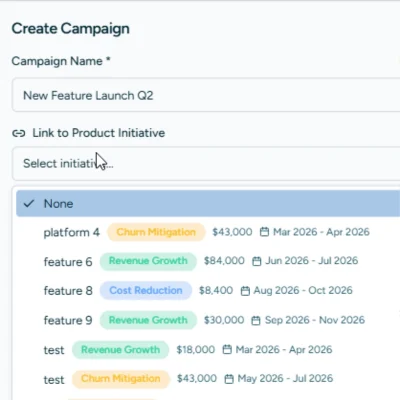
Task: Click the Jun 2026 - Jul 2026 date range
Action: point(311,260)
